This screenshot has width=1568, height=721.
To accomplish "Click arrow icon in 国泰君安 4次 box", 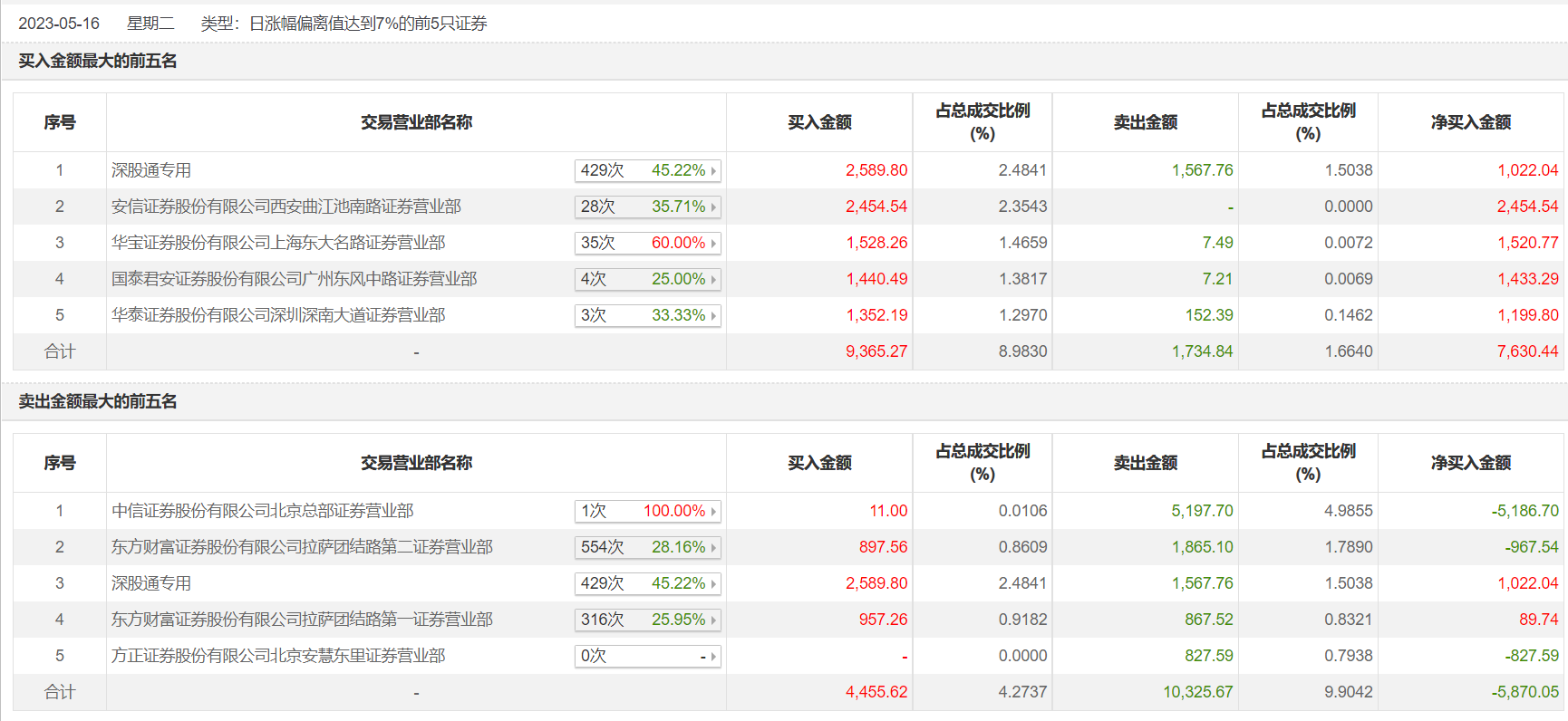I will (713, 280).
